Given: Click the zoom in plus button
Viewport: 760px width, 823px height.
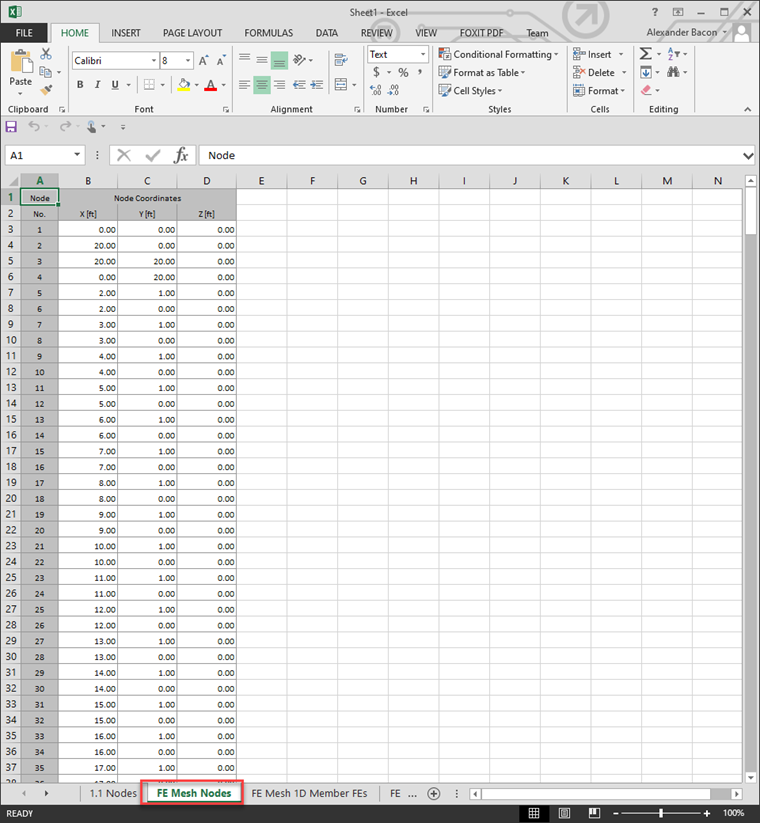Looking at the screenshot, I should tap(707, 813).
